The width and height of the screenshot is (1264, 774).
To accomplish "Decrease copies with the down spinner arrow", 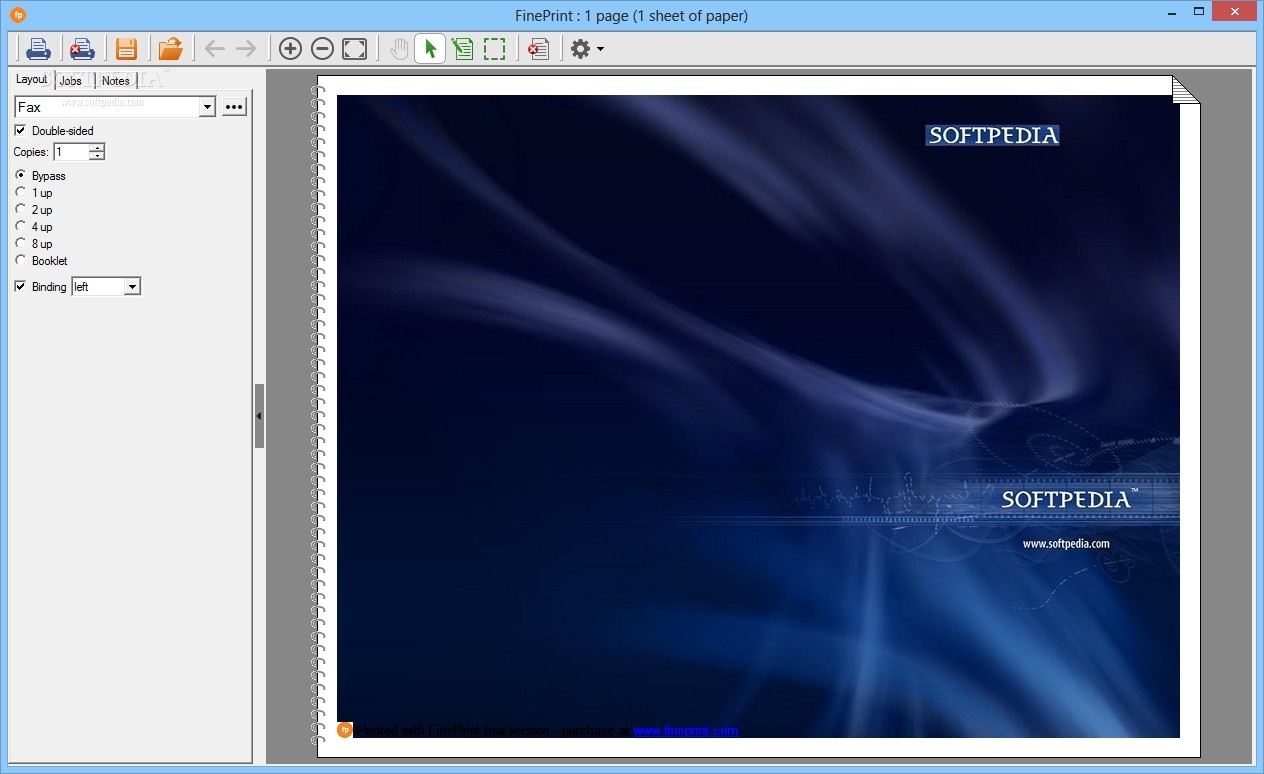I will tap(96, 156).
